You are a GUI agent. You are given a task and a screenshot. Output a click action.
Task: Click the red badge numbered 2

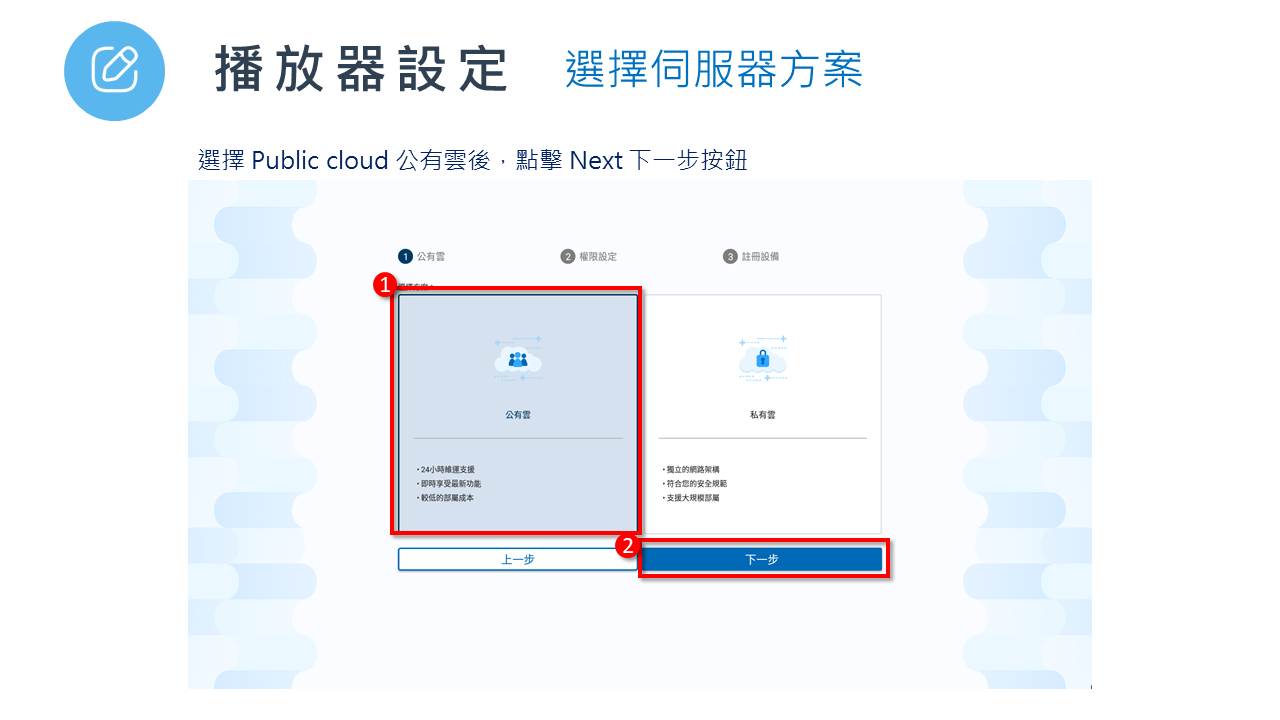(x=626, y=544)
